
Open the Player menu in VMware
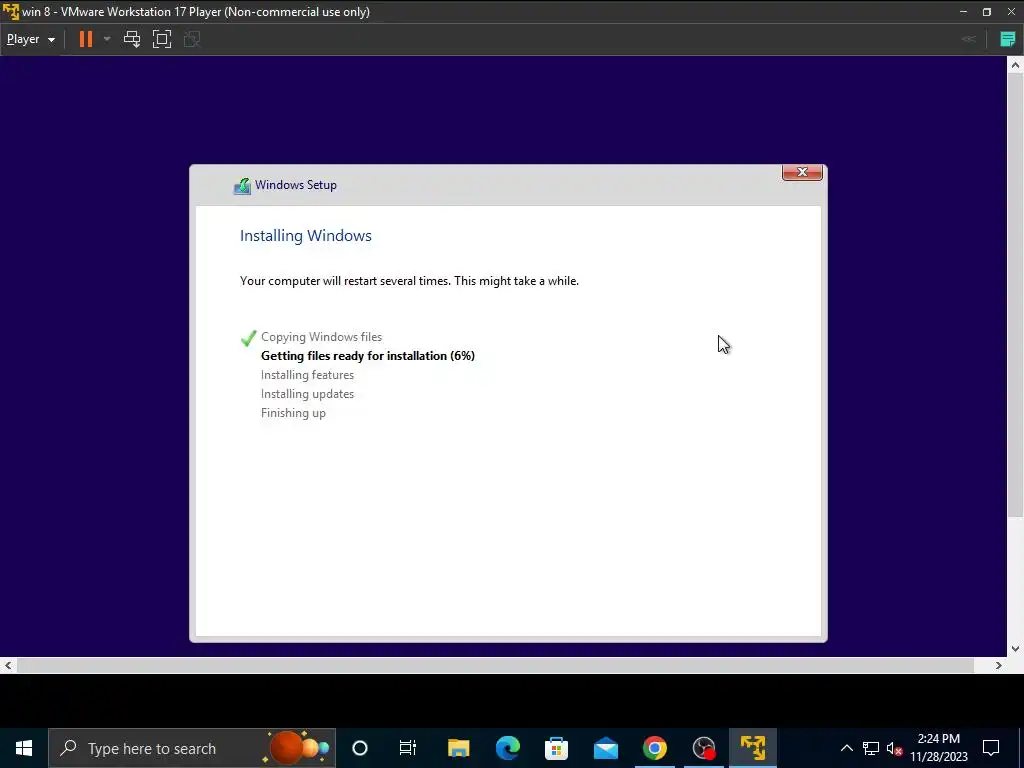click(x=31, y=39)
